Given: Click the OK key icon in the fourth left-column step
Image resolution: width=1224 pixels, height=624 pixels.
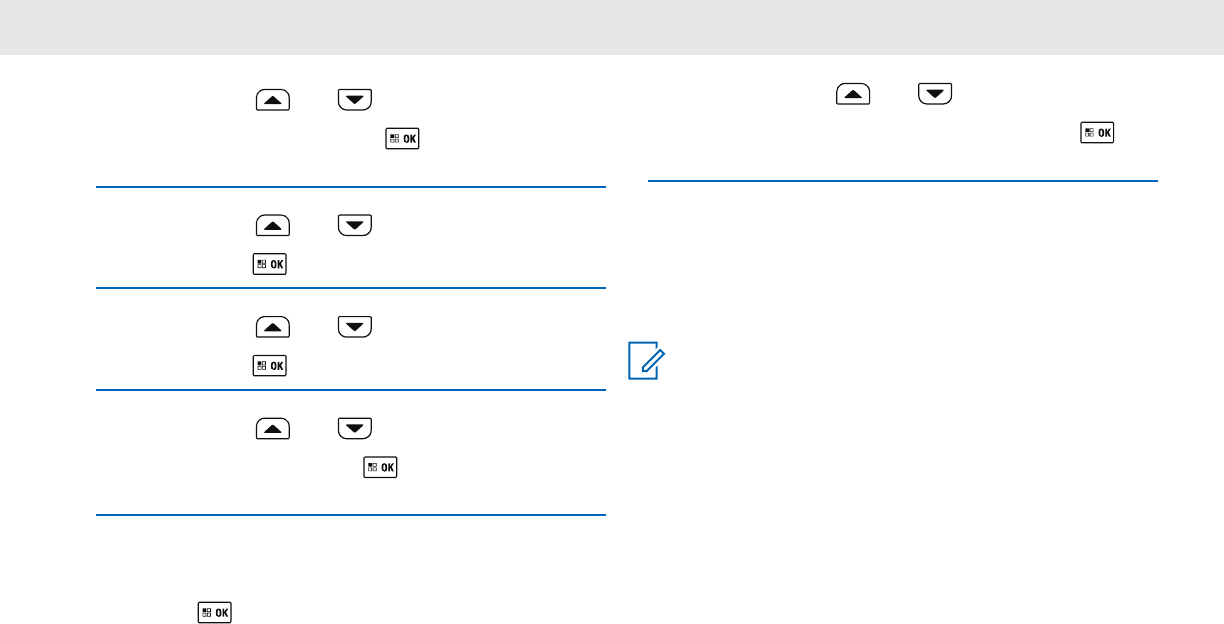Looking at the screenshot, I should 380,467.
